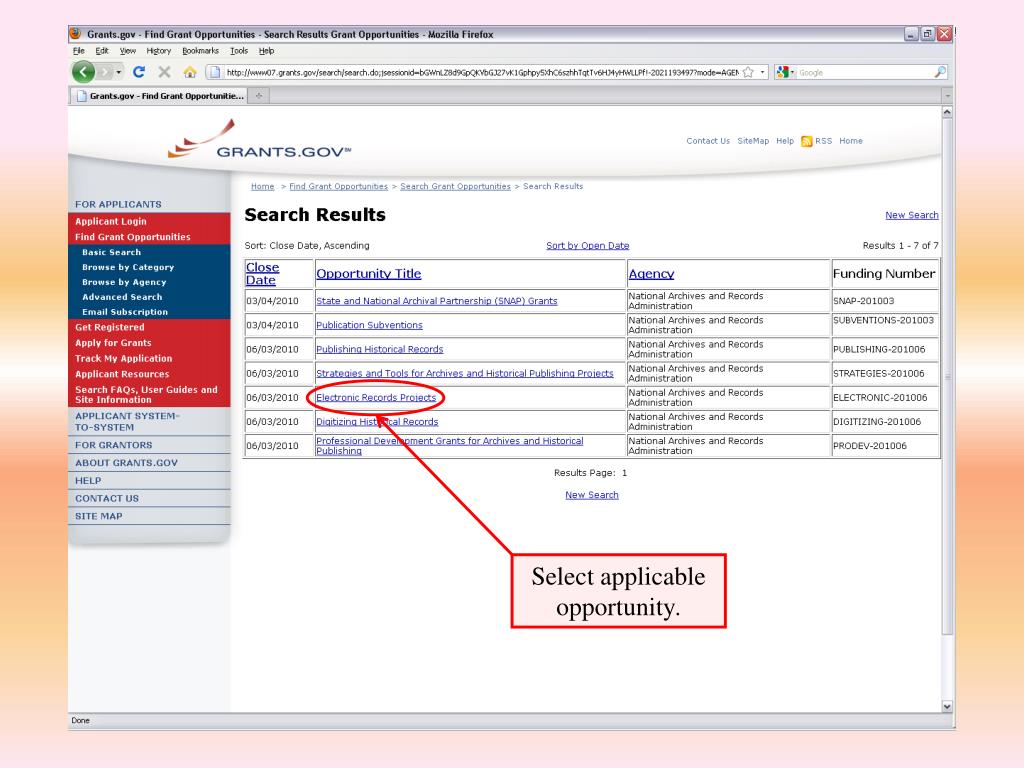
Task: Select the Grants.gov Find Grant Opportunities tab
Action: point(159,96)
